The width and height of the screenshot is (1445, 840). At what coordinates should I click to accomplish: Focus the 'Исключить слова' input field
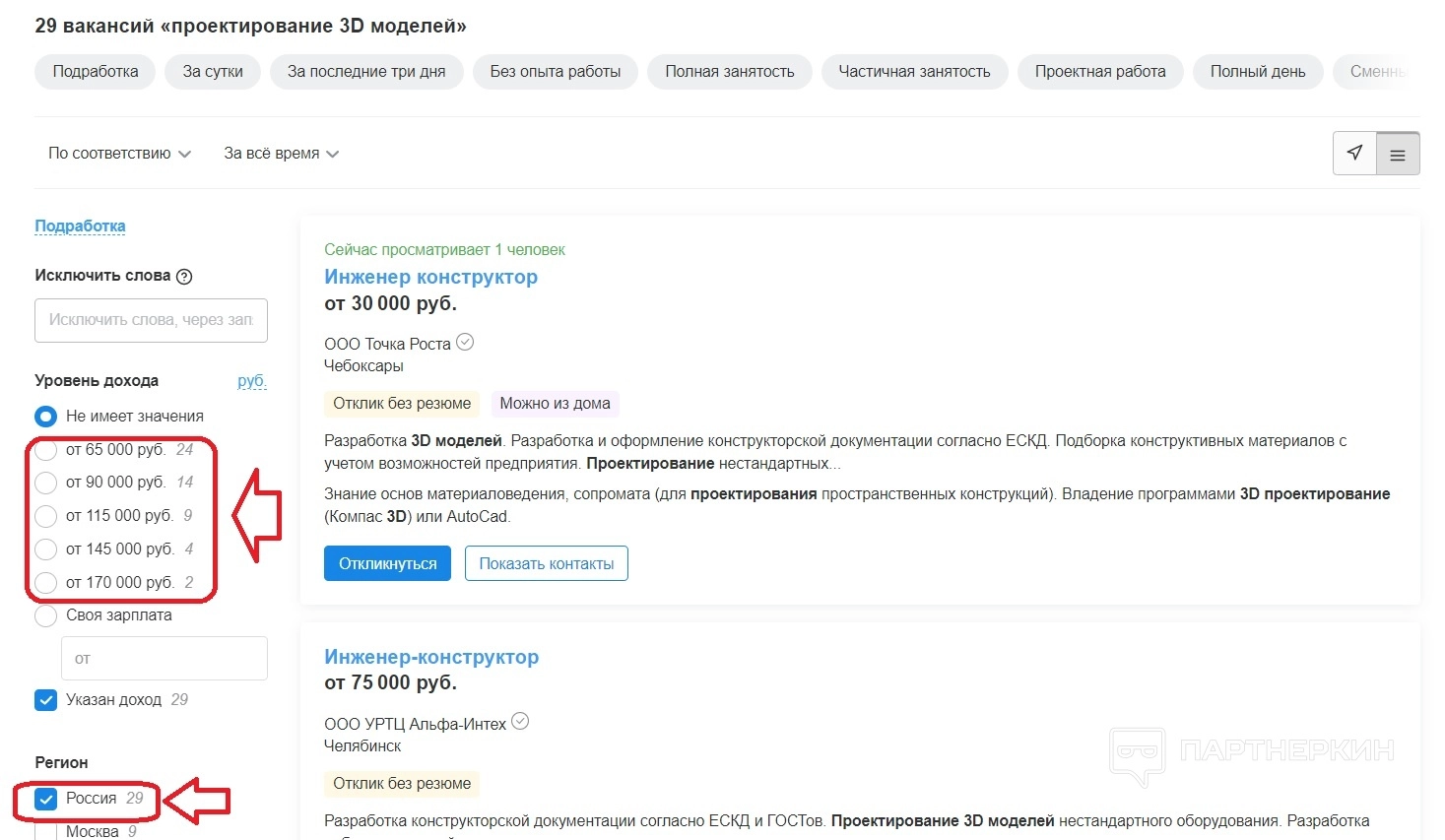[151, 320]
